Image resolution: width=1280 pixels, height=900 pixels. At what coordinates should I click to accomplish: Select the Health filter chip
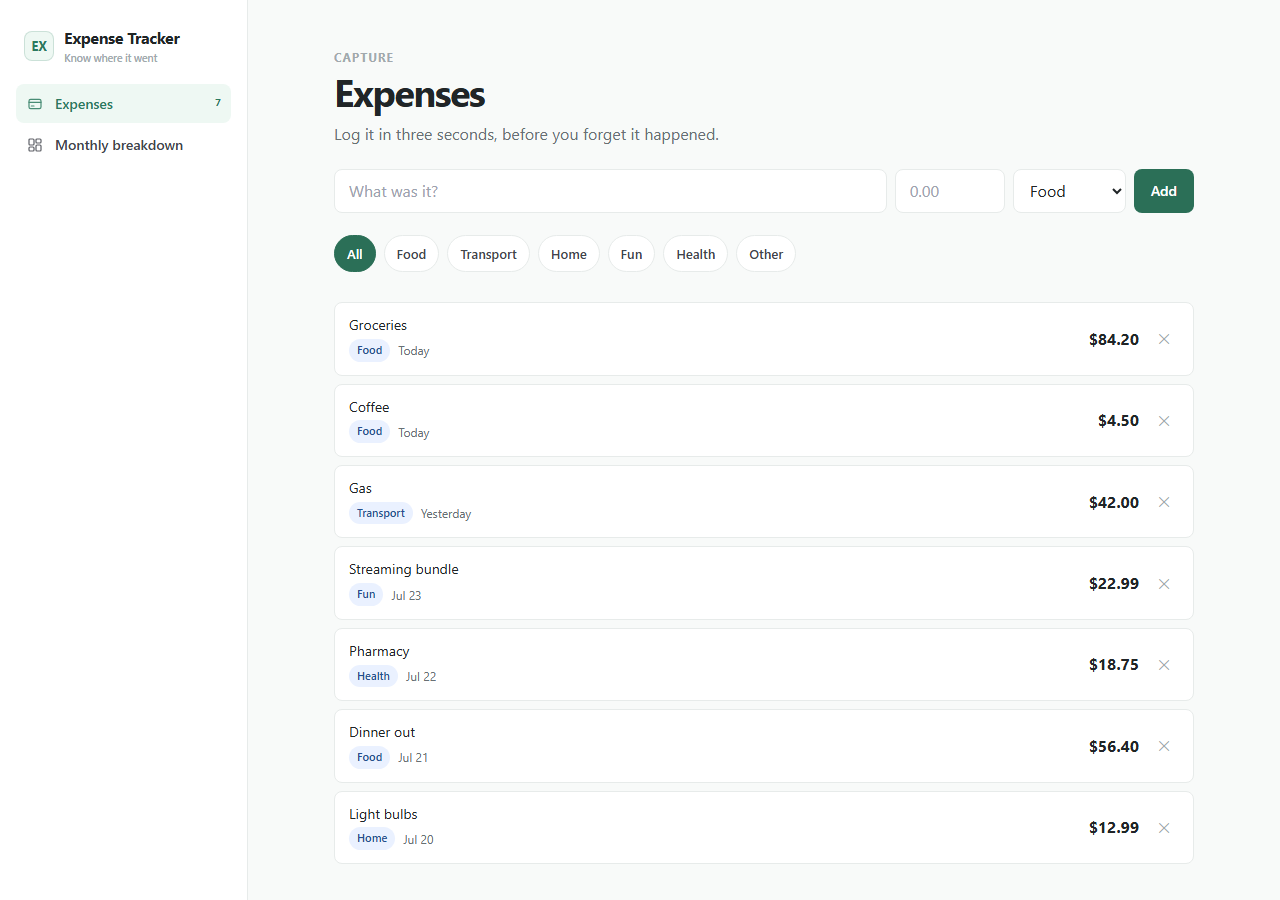695,254
